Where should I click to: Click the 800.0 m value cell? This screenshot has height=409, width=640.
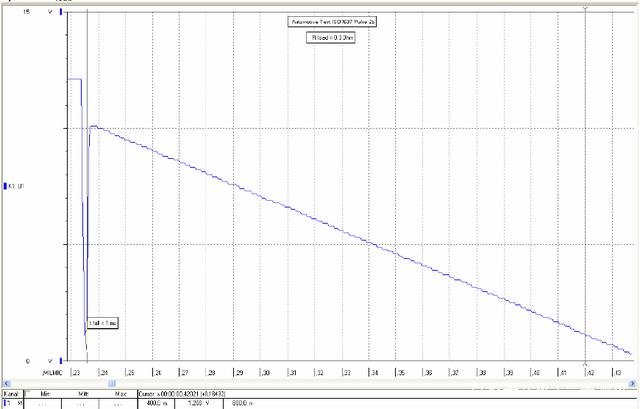click(x=242, y=404)
